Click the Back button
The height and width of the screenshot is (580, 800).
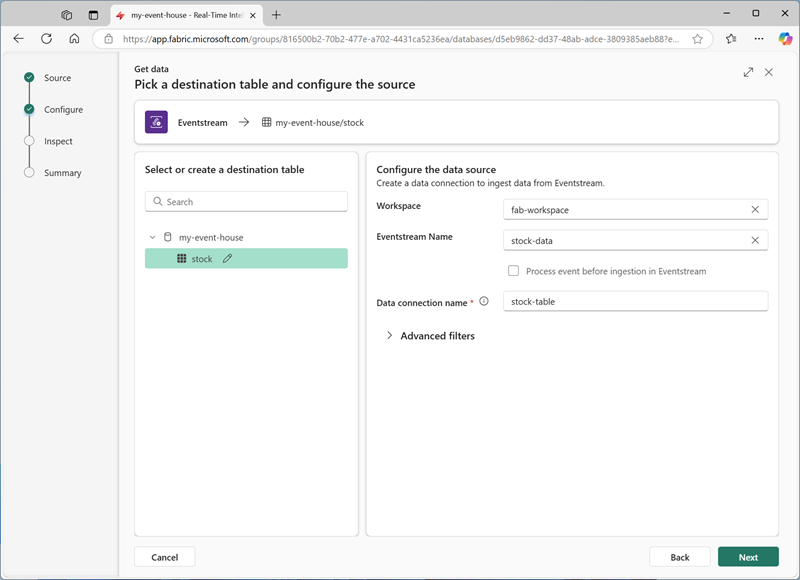680,557
